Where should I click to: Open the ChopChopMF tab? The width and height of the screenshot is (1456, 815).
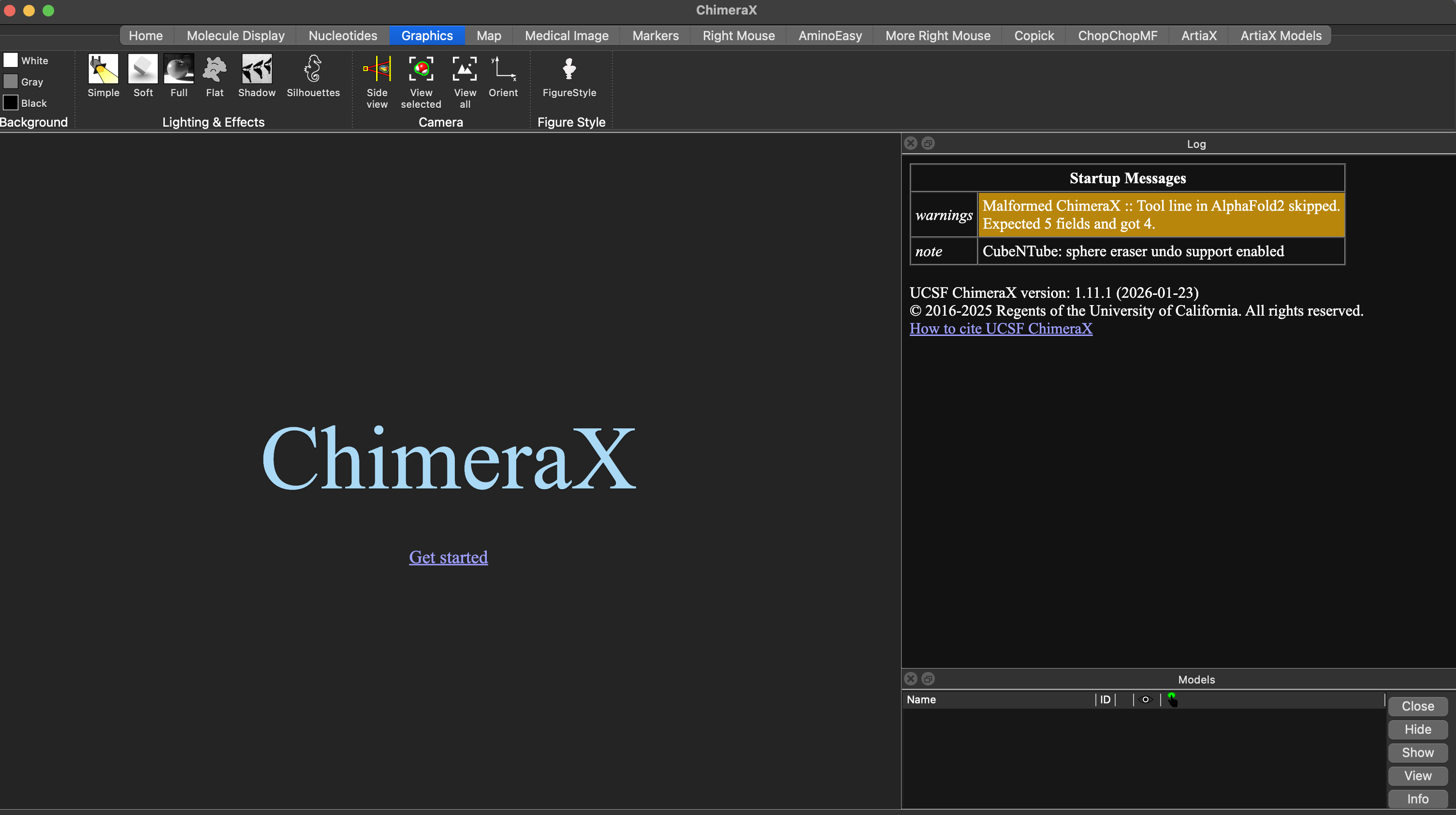point(1118,36)
